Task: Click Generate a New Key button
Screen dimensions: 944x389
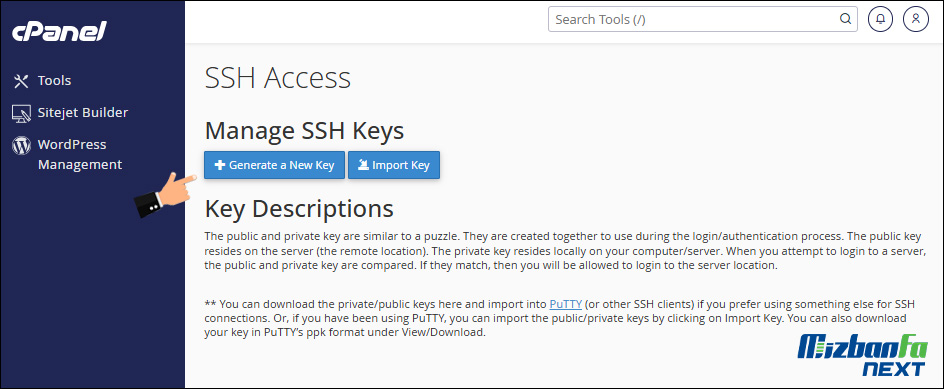Action: (275, 165)
